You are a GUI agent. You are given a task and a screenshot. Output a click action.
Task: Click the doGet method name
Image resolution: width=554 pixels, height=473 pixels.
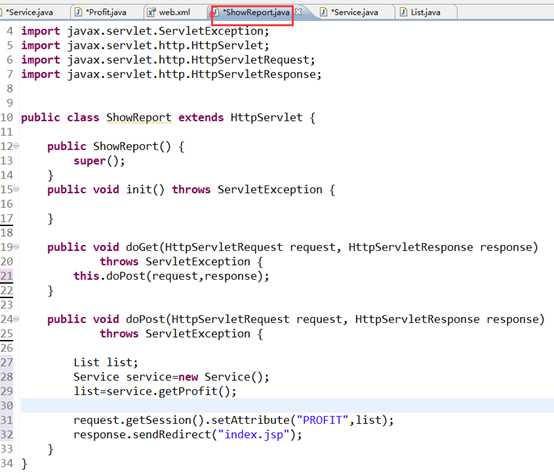pos(142,247)
